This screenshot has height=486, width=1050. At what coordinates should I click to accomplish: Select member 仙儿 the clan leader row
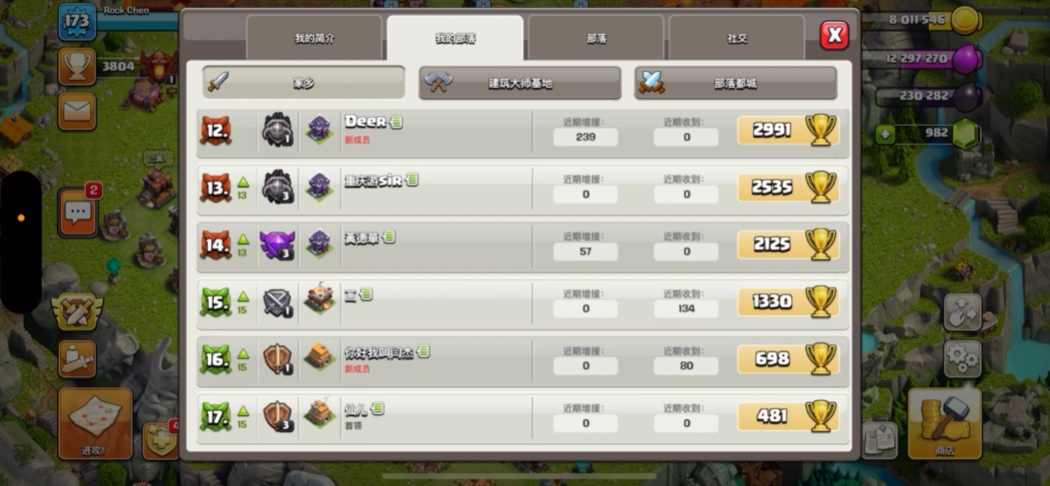tap(522, 419)
